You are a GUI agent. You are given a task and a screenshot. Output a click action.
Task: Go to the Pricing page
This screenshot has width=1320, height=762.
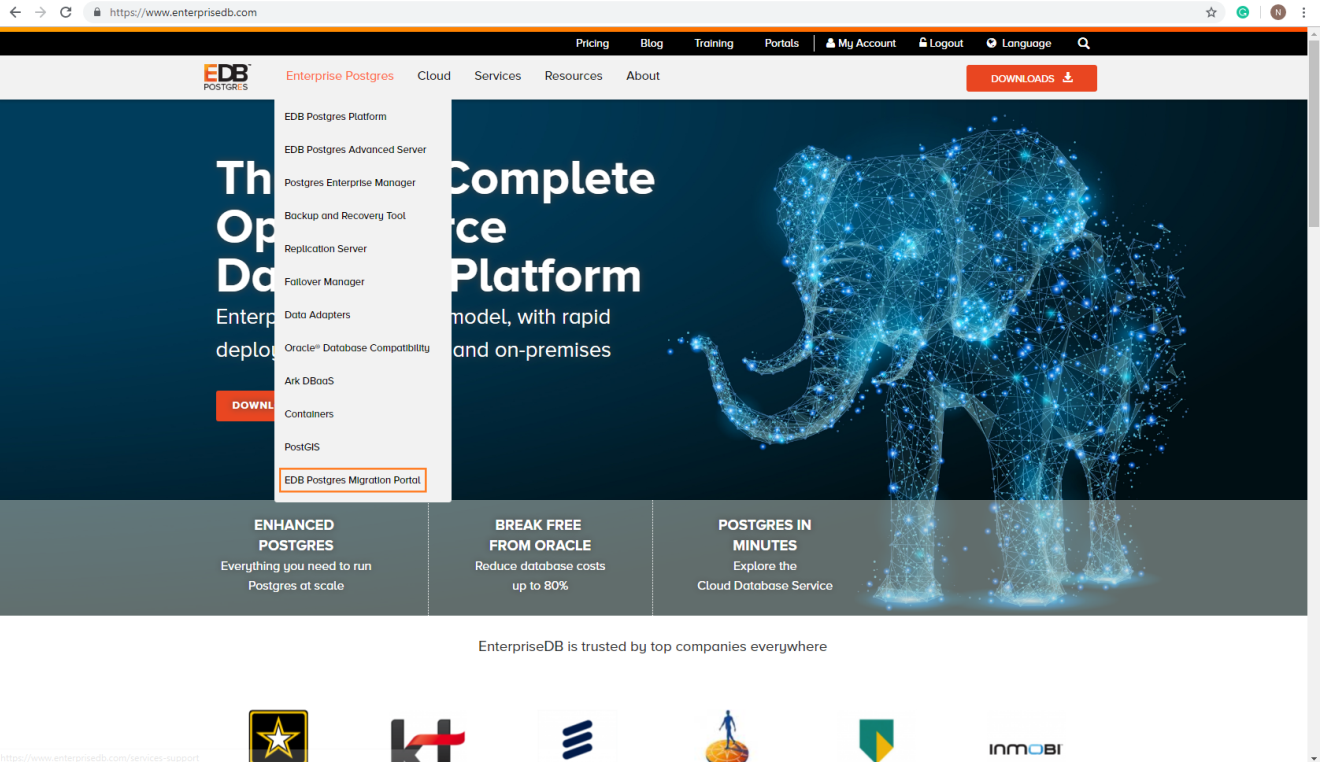592,43
